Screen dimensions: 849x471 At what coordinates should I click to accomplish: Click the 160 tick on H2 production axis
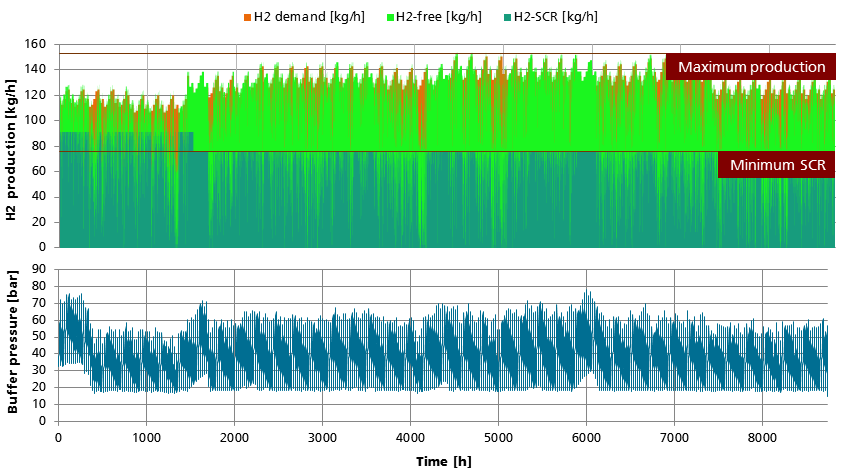coord(35,44)
